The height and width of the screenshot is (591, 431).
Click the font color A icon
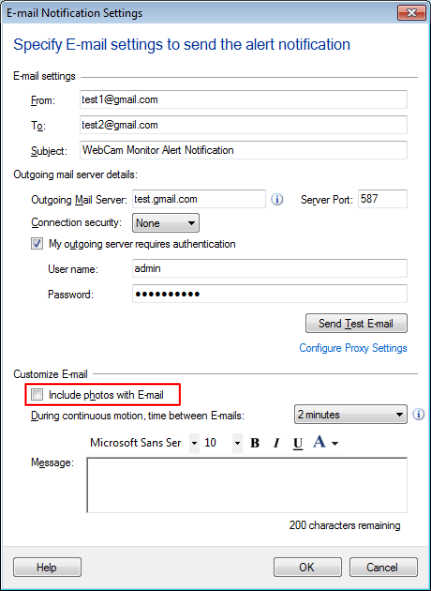pyautogui.click(x=319, y=442)
